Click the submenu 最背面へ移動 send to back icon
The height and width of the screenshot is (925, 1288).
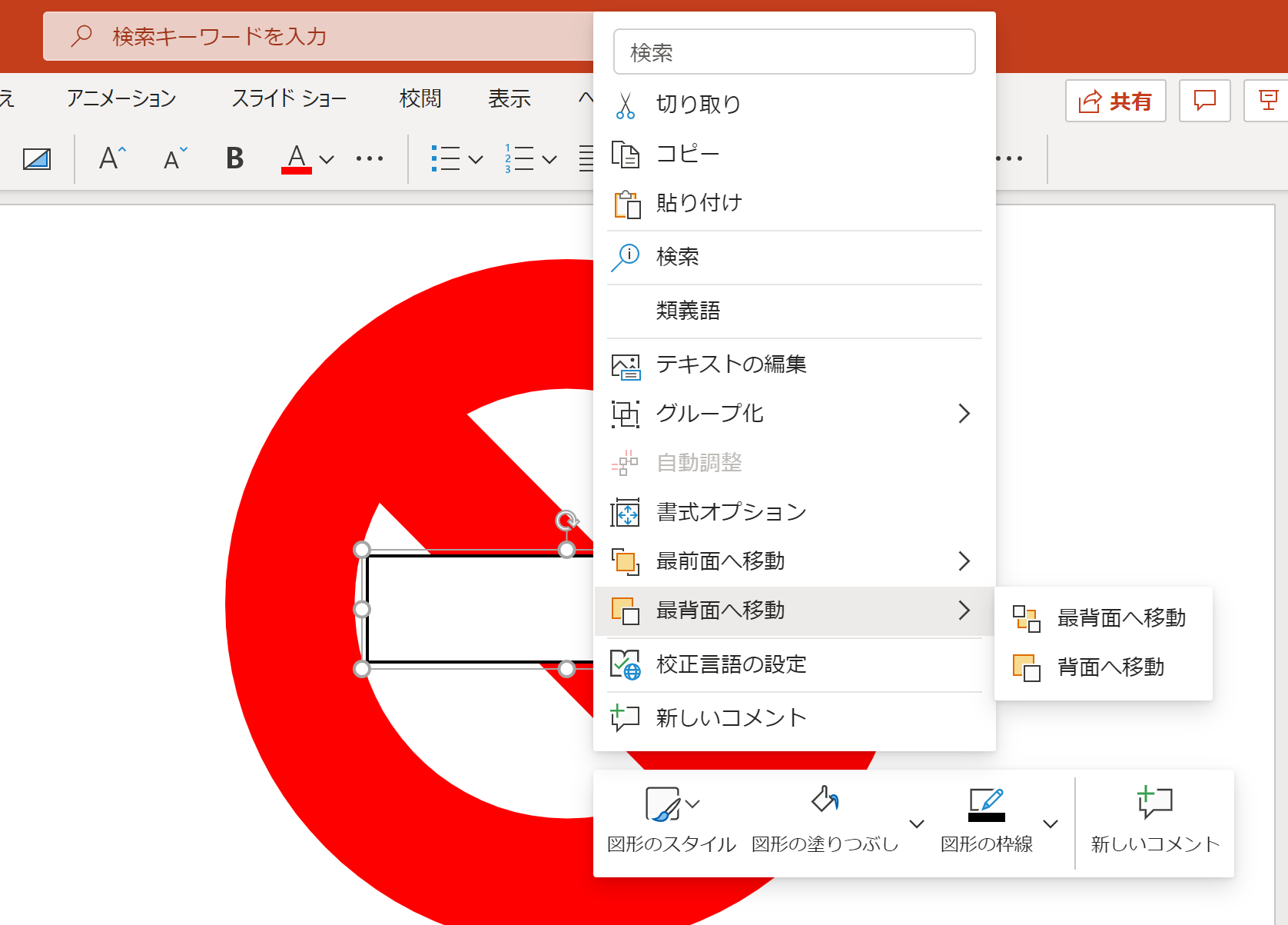[1027, 618]
